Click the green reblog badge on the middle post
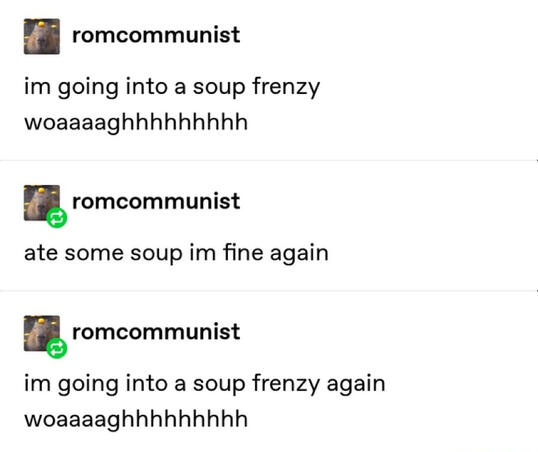This screenshot has width=538, height=452. pyautogui.click(x=57, y=218)
